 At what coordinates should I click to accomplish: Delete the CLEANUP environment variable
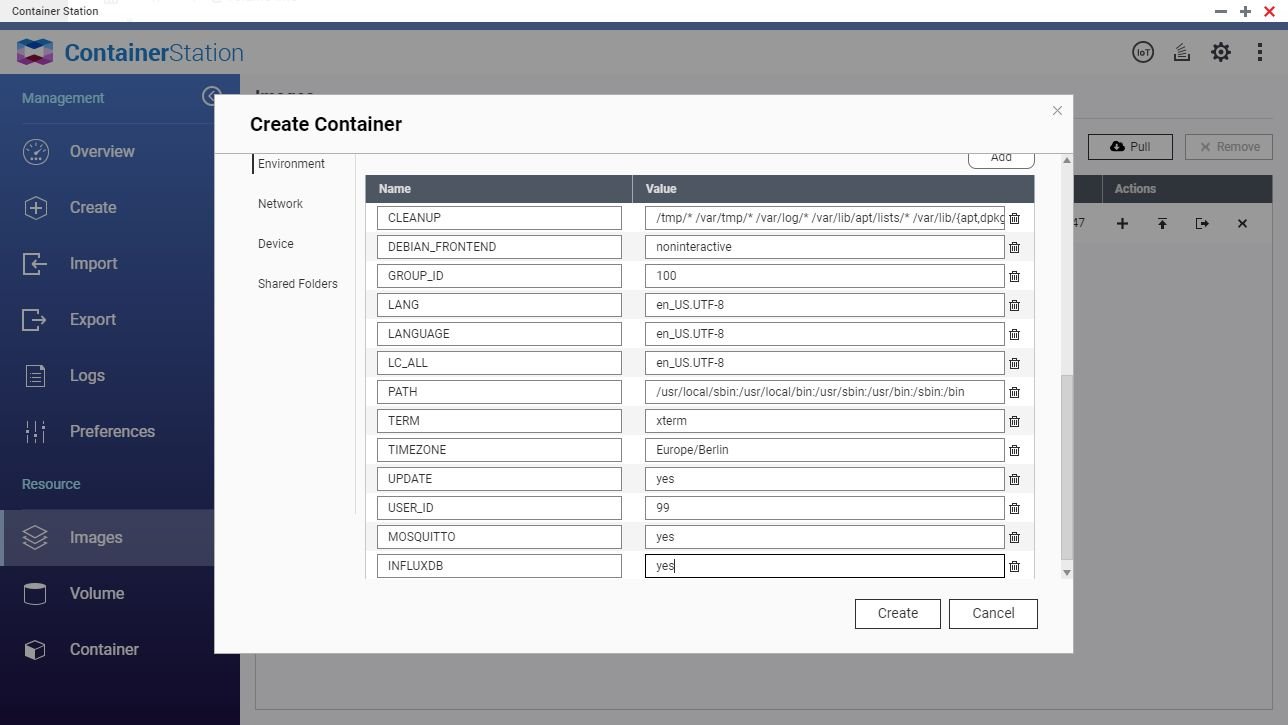pyautogui.click(x=1014, y=218)
